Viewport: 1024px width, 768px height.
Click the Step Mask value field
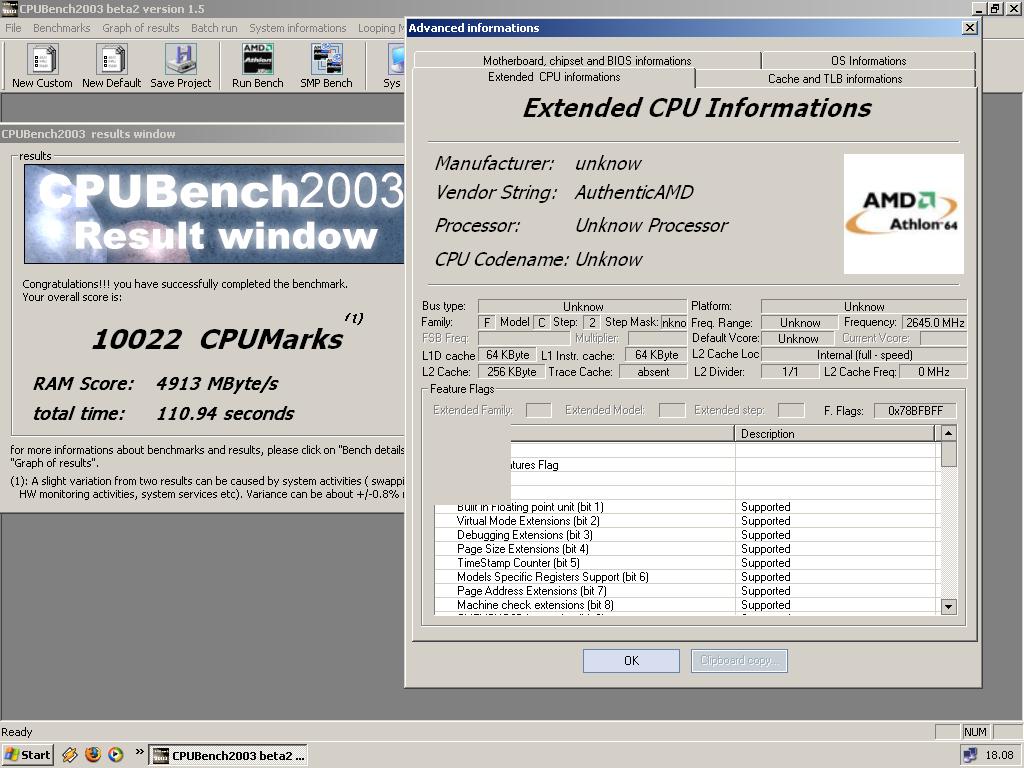(674, 322)
